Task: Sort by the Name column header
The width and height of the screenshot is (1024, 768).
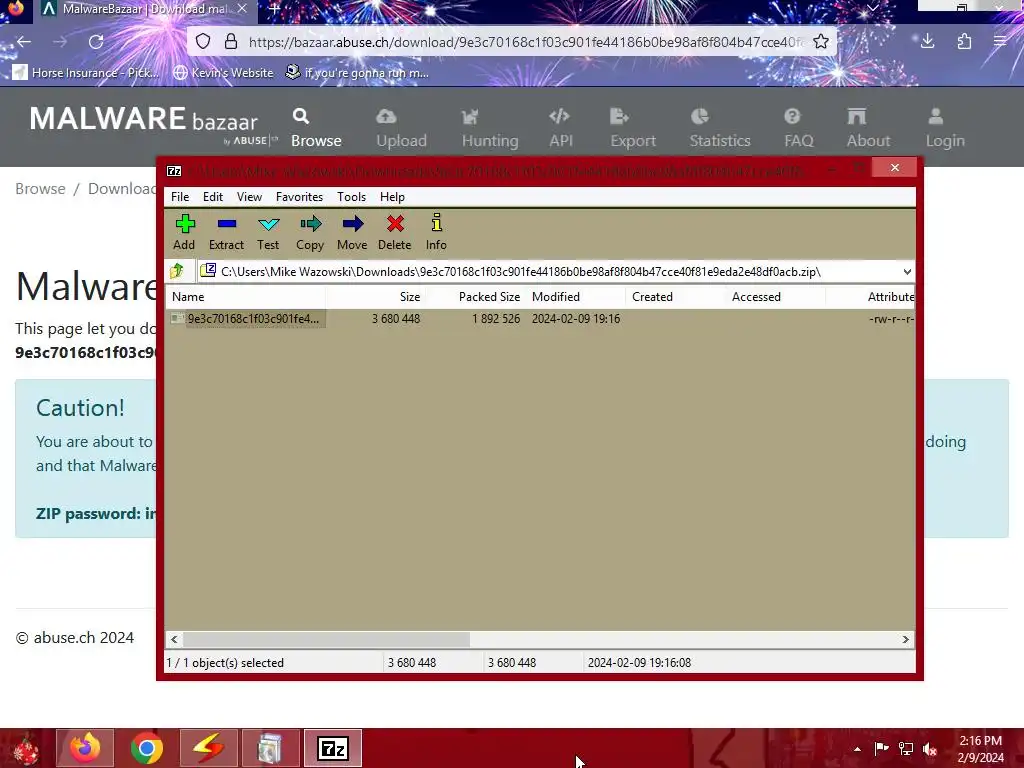Action: pos(246,296)
